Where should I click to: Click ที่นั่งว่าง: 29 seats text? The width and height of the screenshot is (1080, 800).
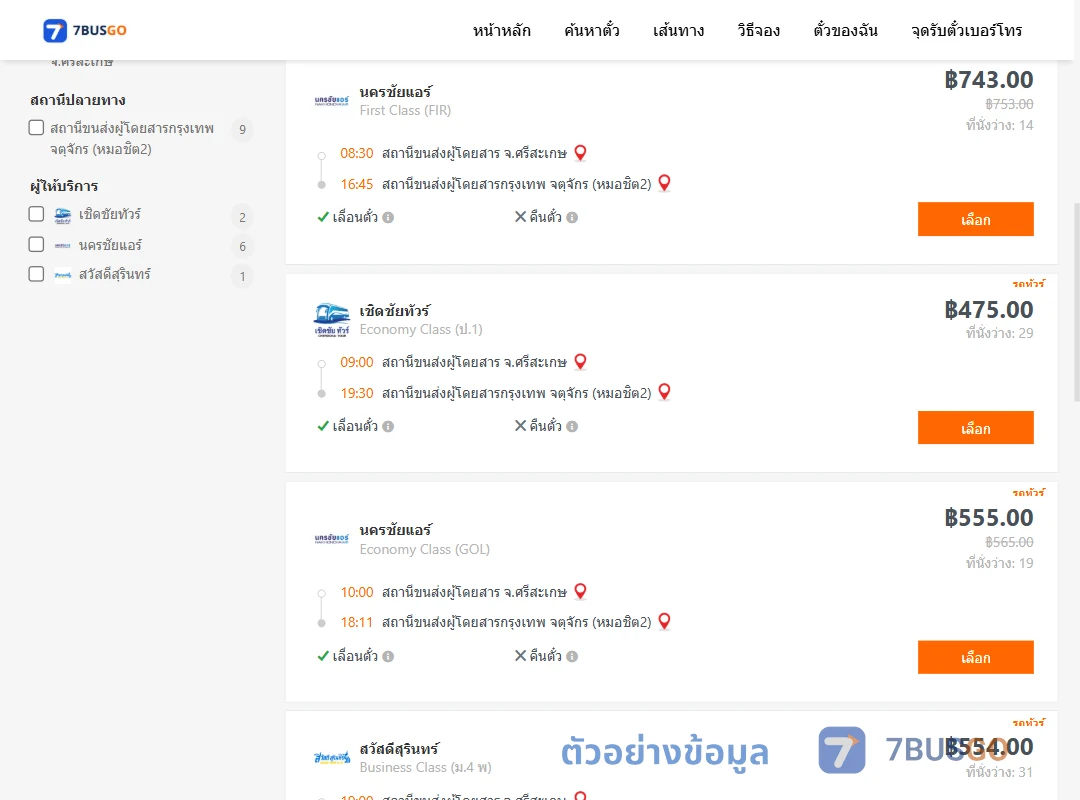999,334
